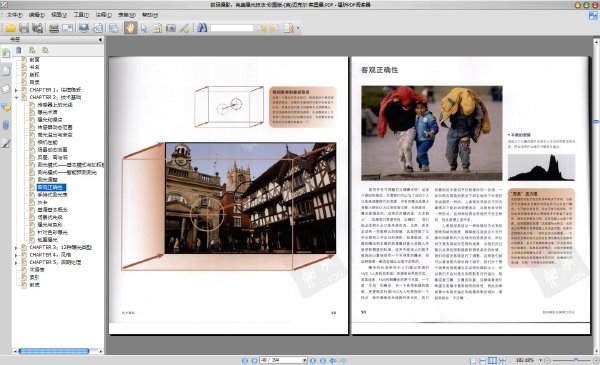Open the Tools menu
The image size is (600, 365).
81,15
